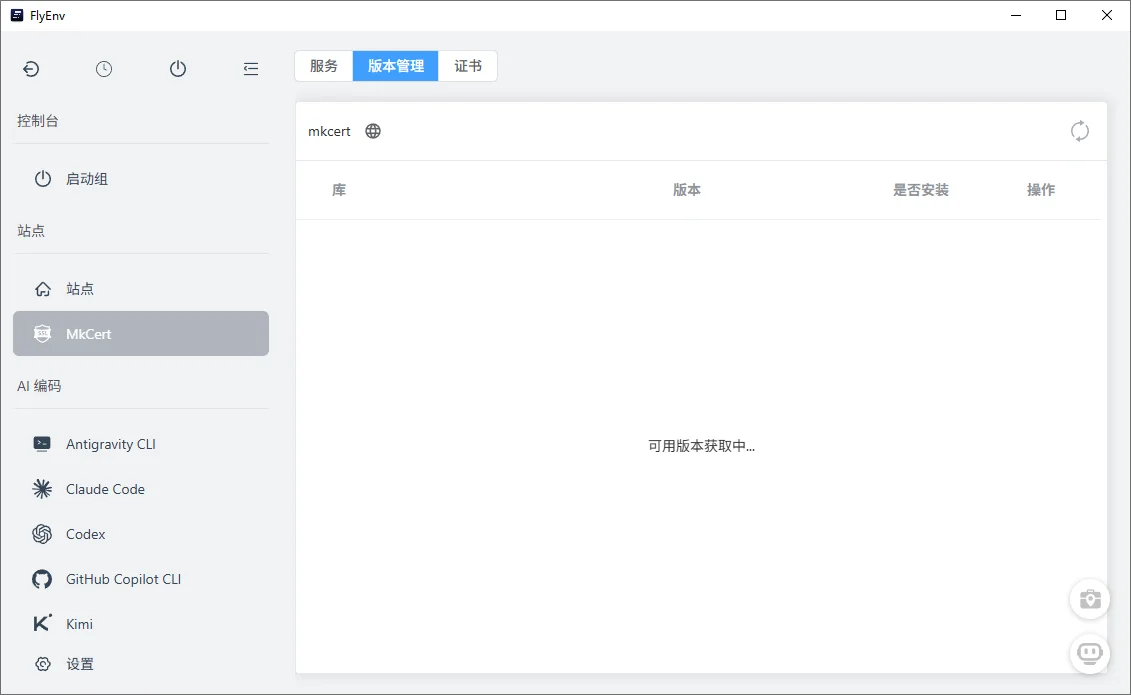Image resolution: width=1131 pixels, height=695 pixels.
Task: Click the home icon beside 站点
Action: pos(43,289)
